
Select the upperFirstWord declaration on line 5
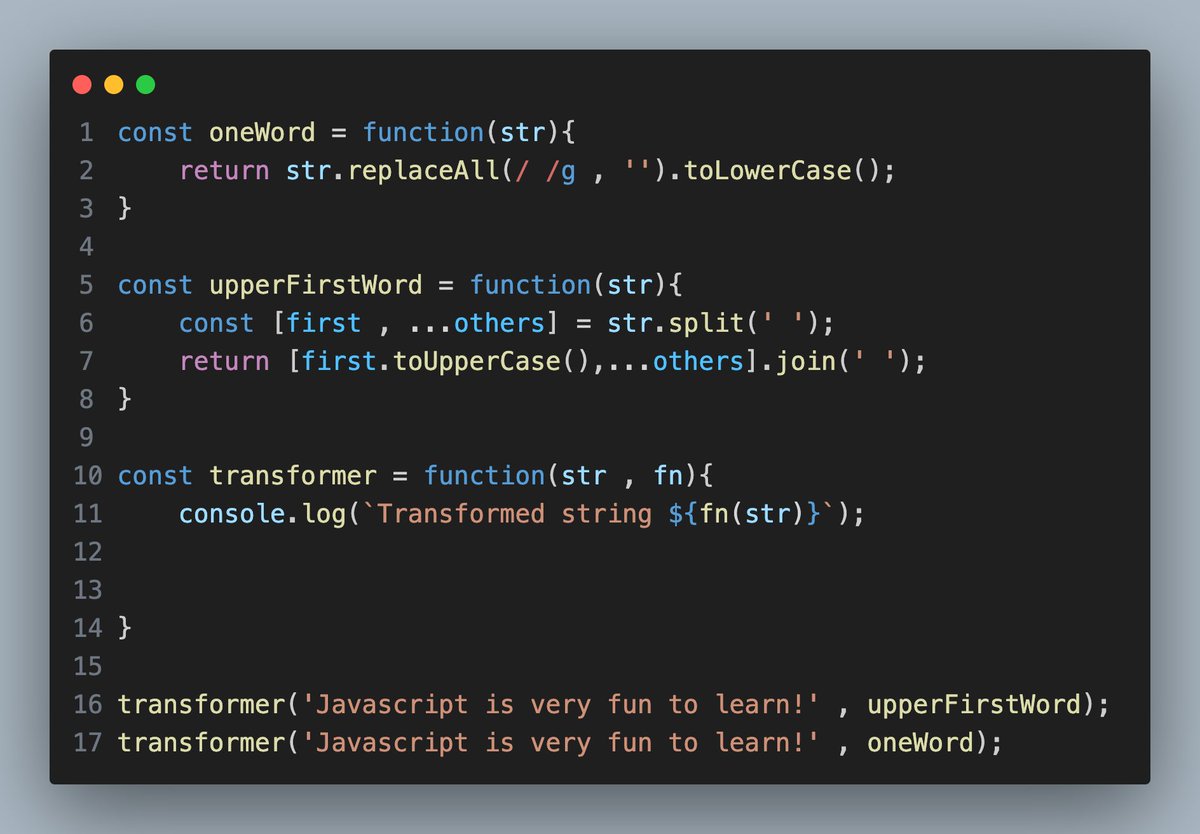coord(319,284)
